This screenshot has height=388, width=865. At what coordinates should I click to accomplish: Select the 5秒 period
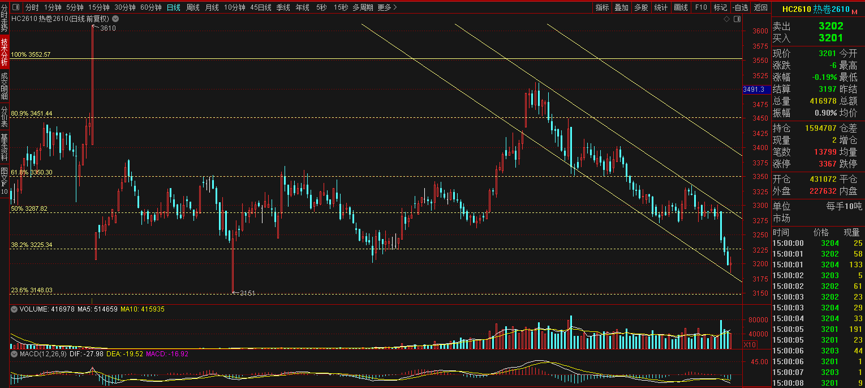click(x=321, y=8)
